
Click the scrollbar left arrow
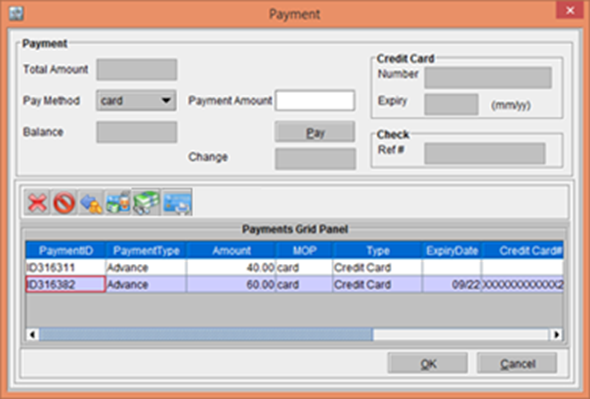pos(32,334)
